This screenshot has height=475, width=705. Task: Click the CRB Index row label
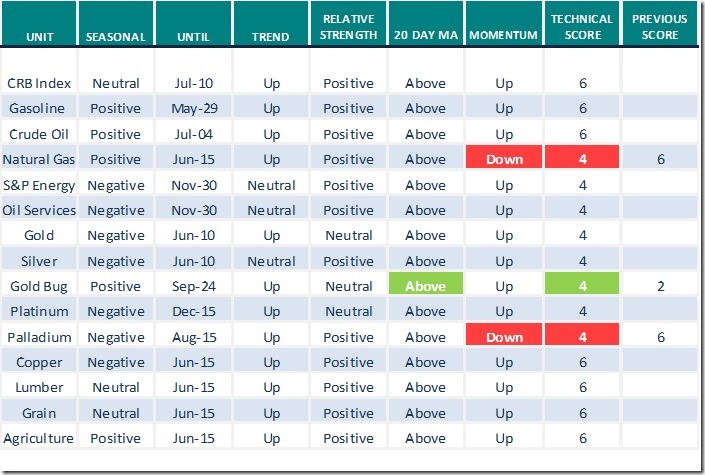pyautogui.click(x=40, y=83)
